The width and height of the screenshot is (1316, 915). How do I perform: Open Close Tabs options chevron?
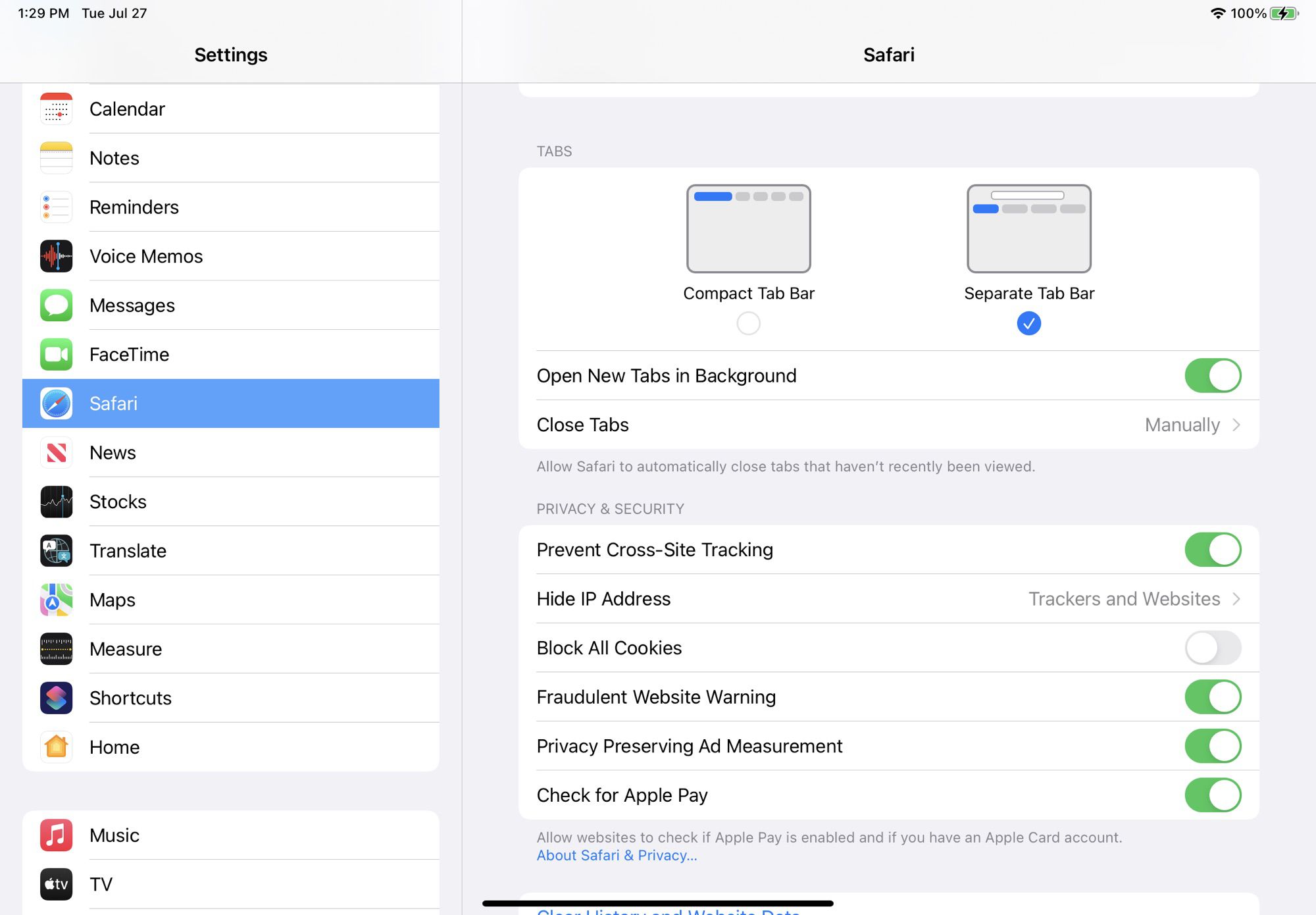(1236, 425)
